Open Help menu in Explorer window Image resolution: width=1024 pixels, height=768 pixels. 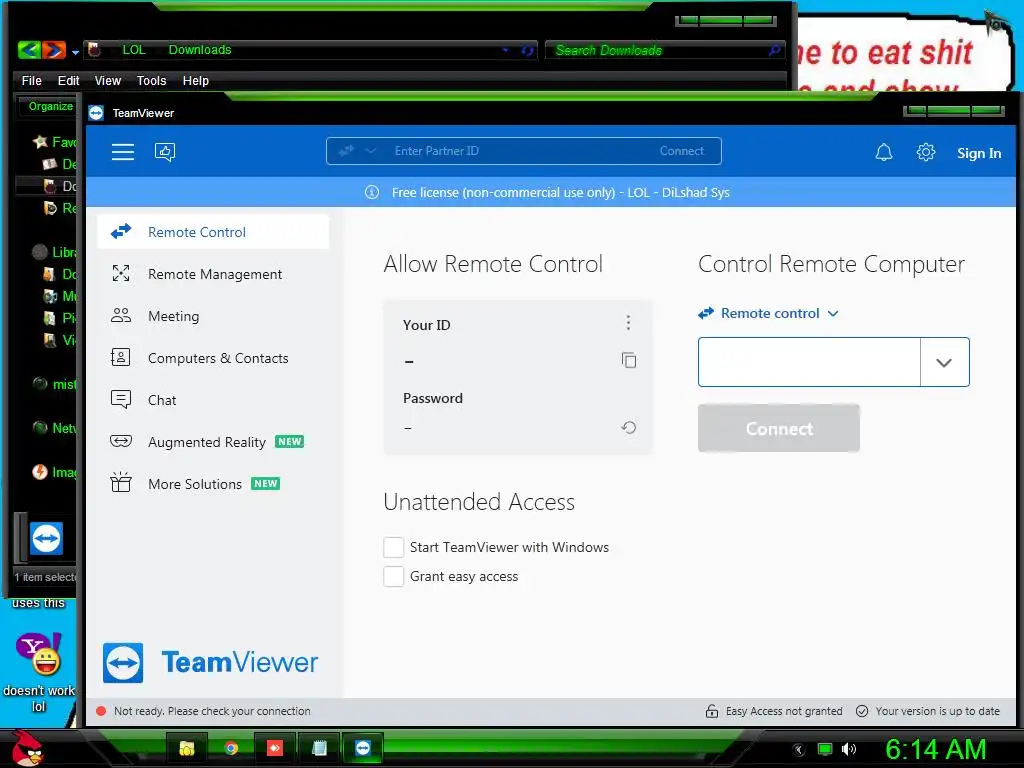(195, 81)
